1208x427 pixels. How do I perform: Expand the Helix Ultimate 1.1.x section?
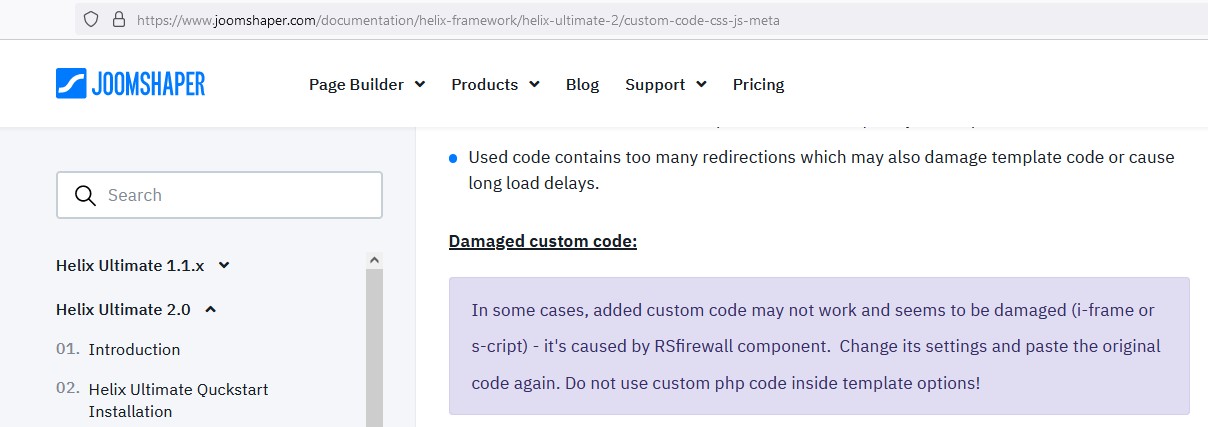coord(143,266)
